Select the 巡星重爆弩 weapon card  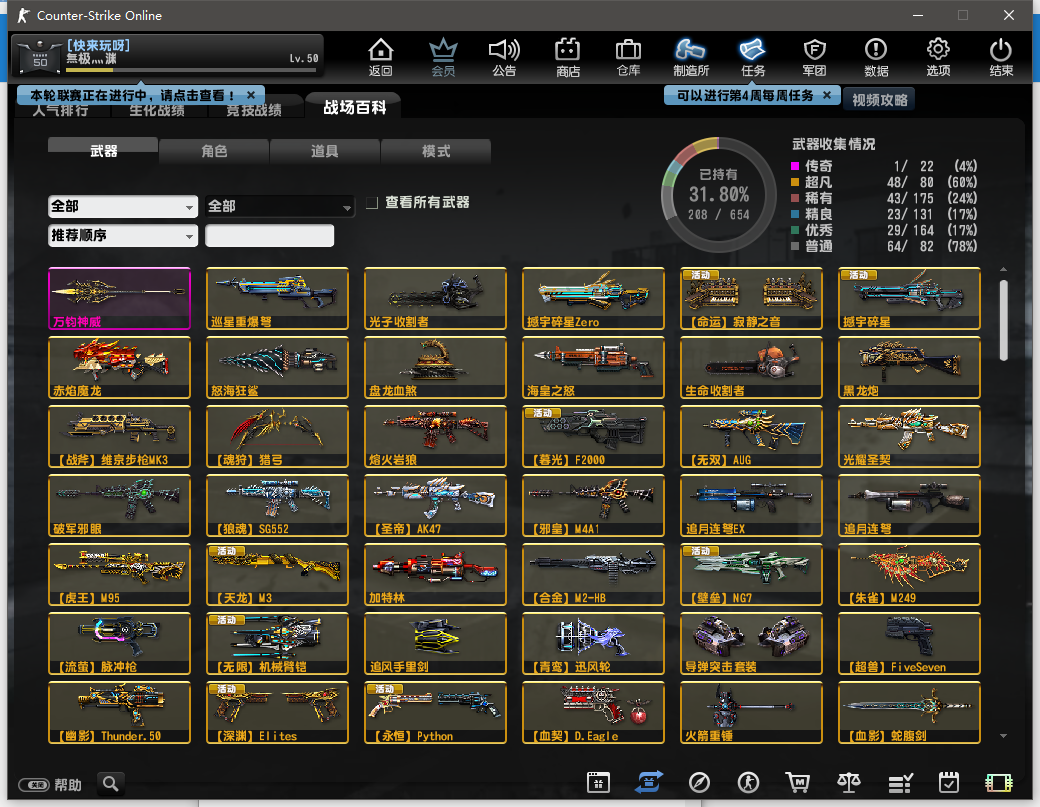click(x=277, y=298)
